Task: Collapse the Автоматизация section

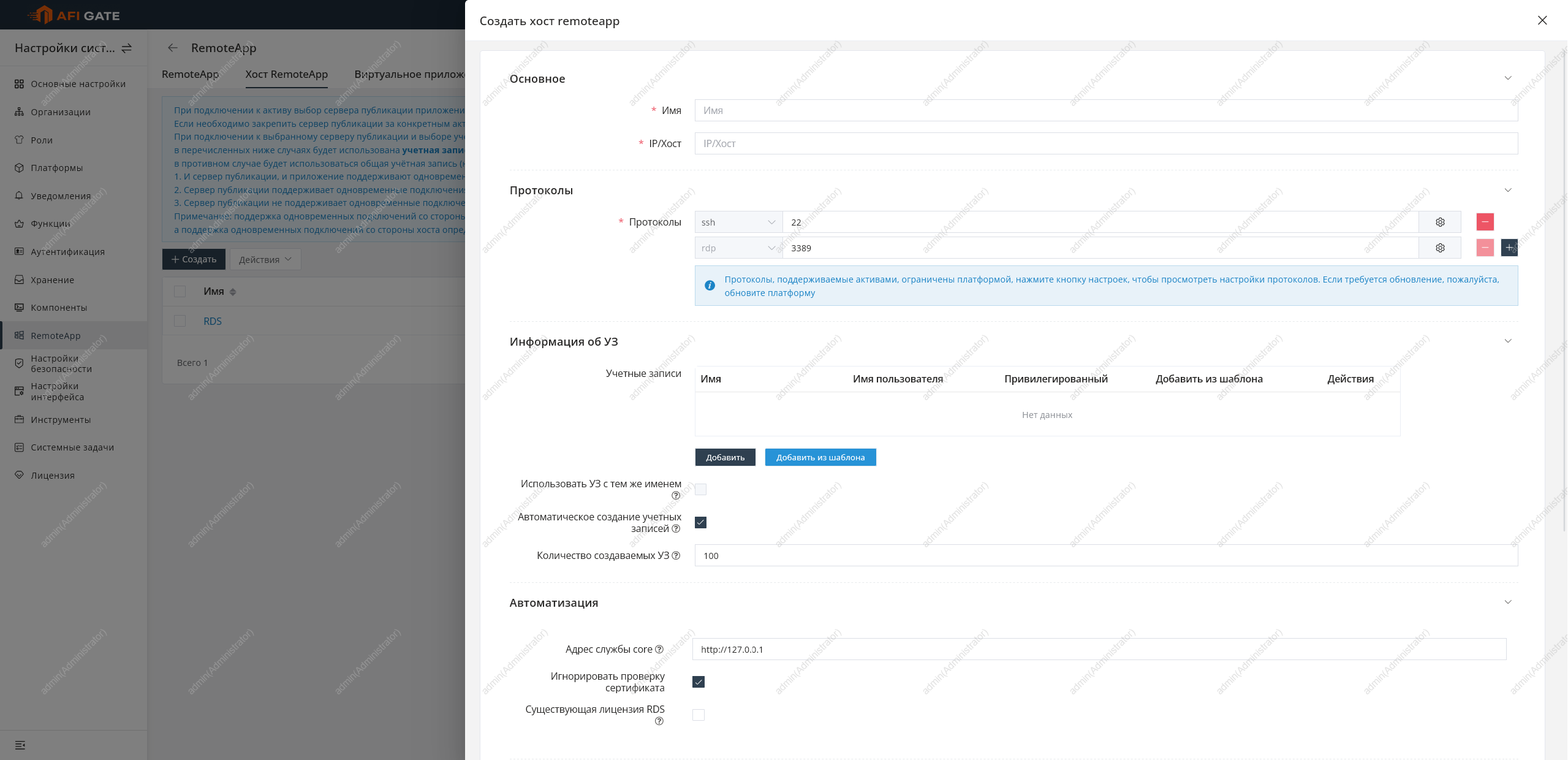Action: [1508, 602]
